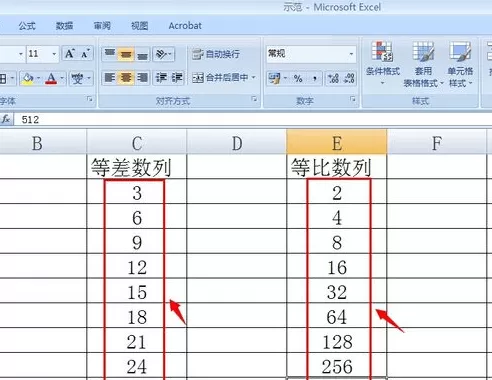Align text left
The width and height of the screenshot is (492, 380).
tap(110, 78)
